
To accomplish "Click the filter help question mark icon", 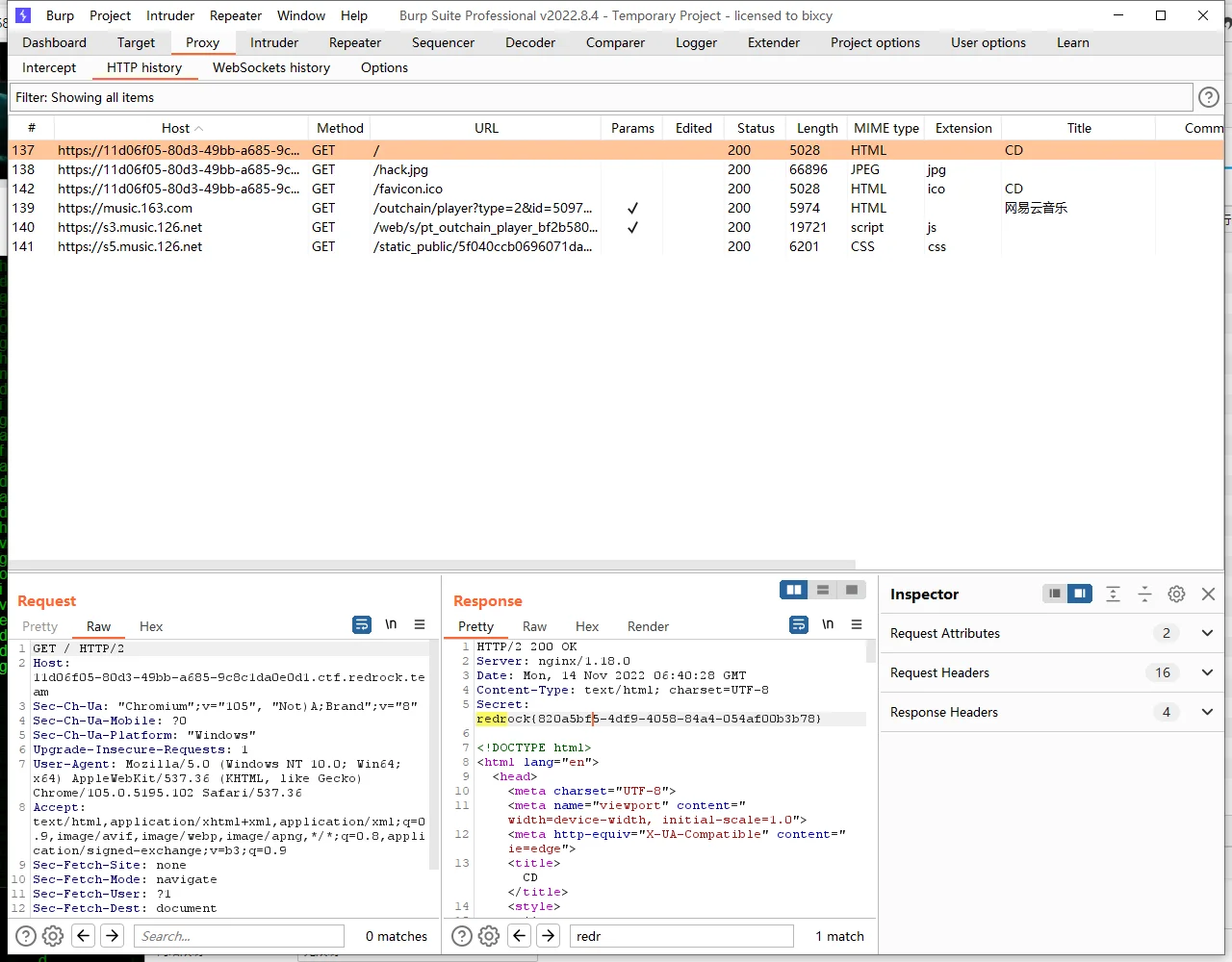I will 1208,97.
